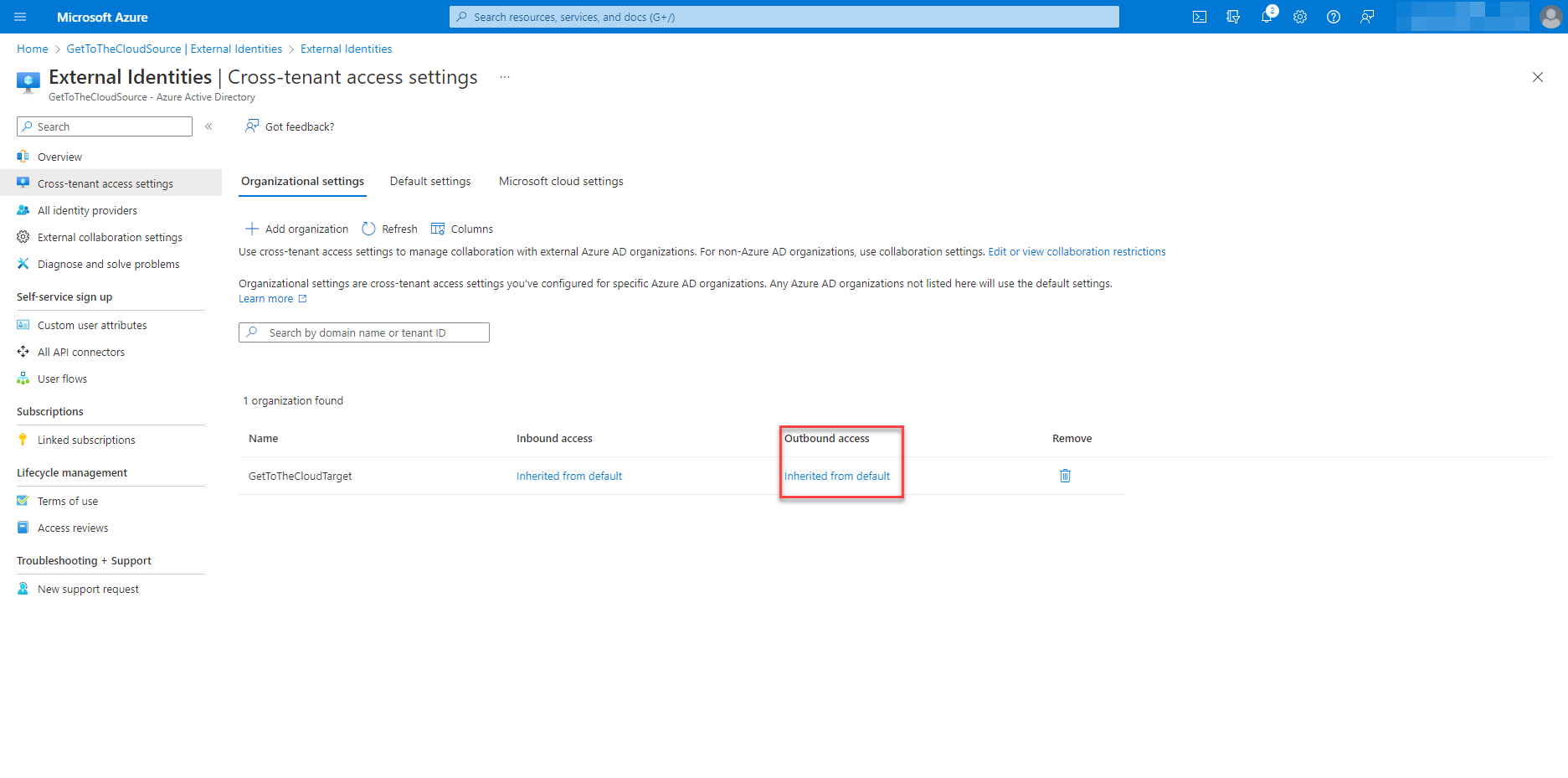Open Cloud Shell from the top bar
The height and width of the screenshot is (778, 1568).
(1199, 16)
